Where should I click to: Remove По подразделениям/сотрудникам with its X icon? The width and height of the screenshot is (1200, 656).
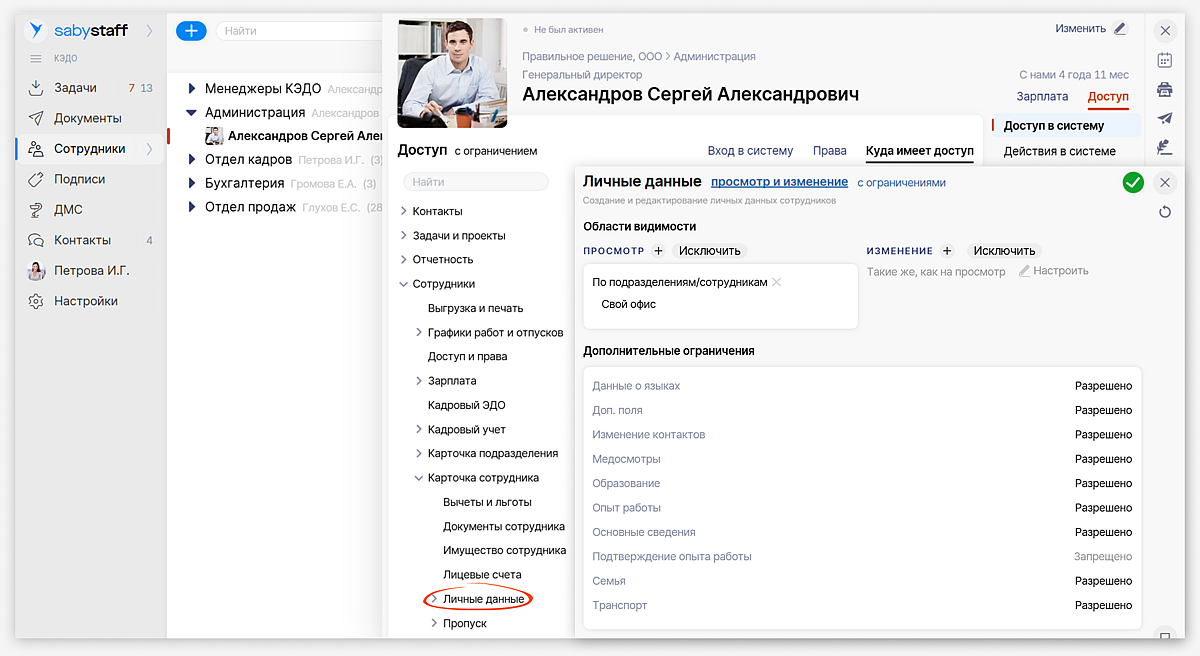coord(777,282)
